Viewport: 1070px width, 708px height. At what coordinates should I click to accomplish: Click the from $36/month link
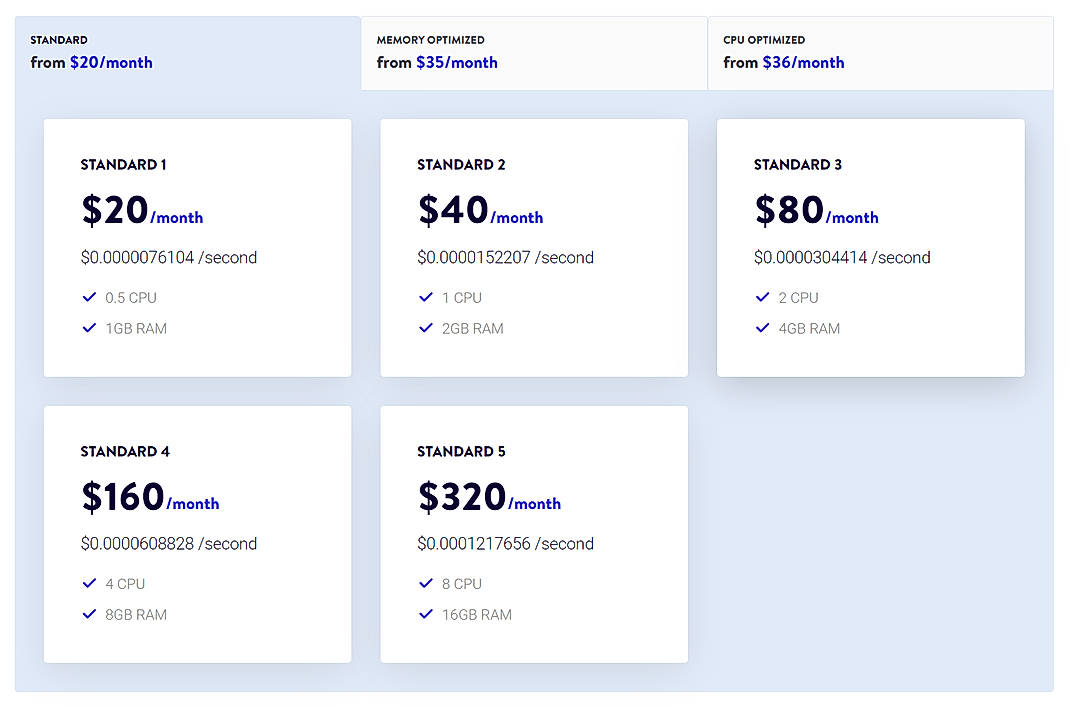pyautogui.click(x=784, y=62)
